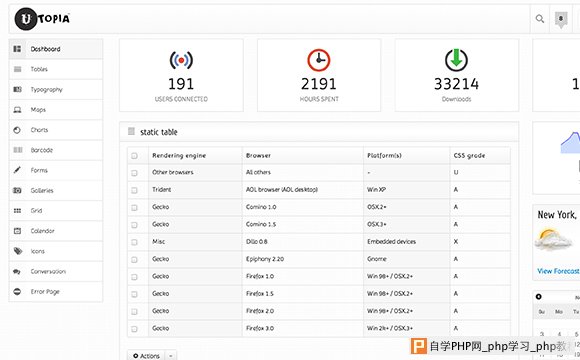Screen dimensions: 580x360
Task: Click the notification bell icon in header
Action: tap(561, 19)
